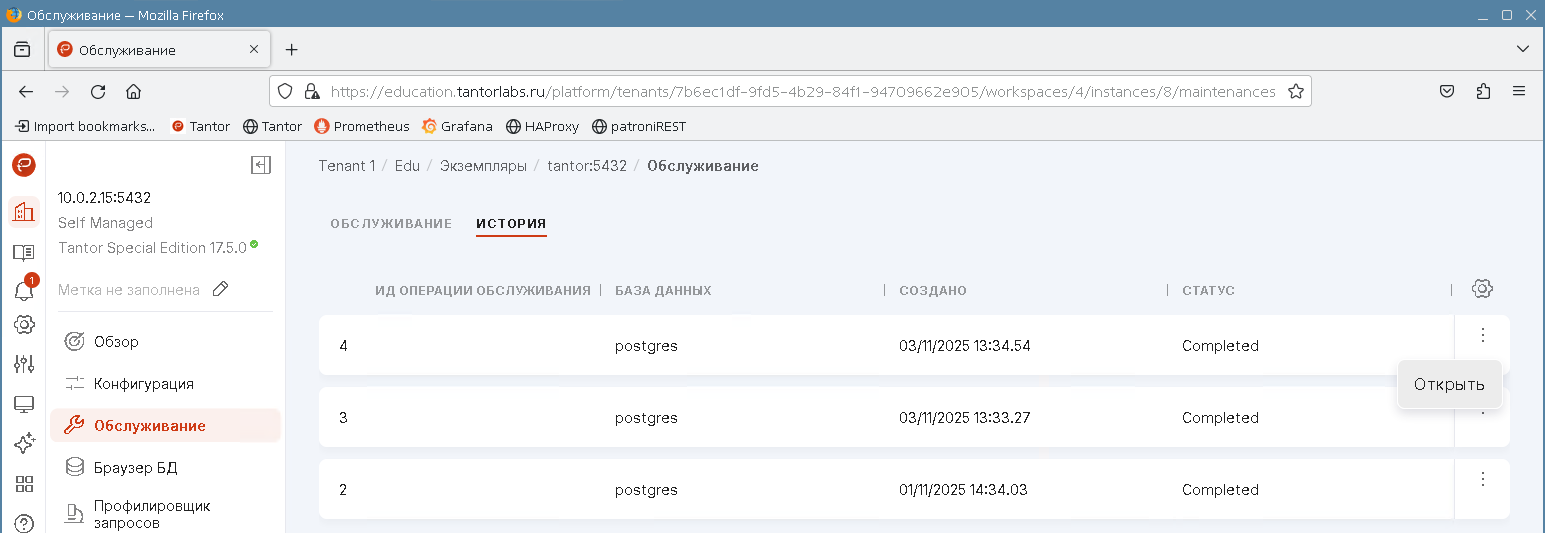Viewport: 1545px width, 533px height.
Task: Click the notifications bell icon in sidebar
Action: pyautogui.click(x=24, y=291)
